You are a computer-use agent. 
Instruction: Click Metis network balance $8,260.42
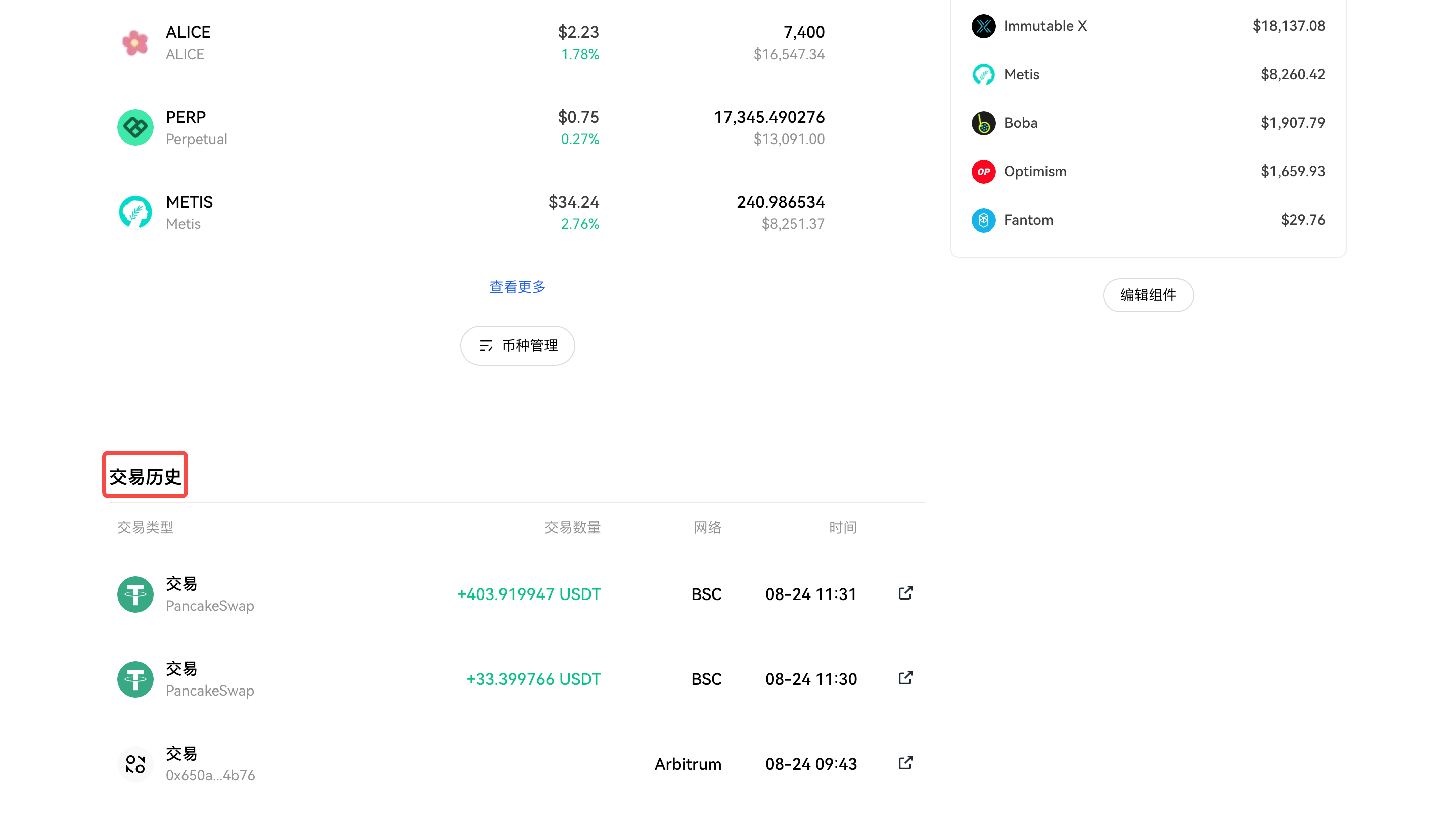1293,74
